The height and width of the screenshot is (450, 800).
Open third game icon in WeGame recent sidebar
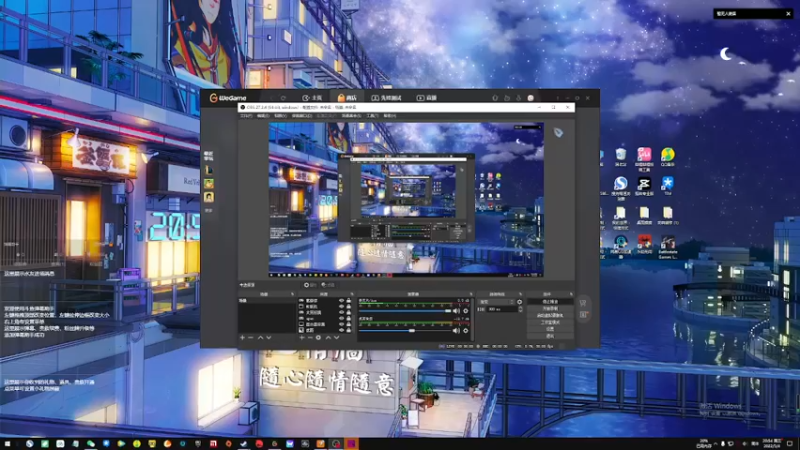(x=209, y=196)
